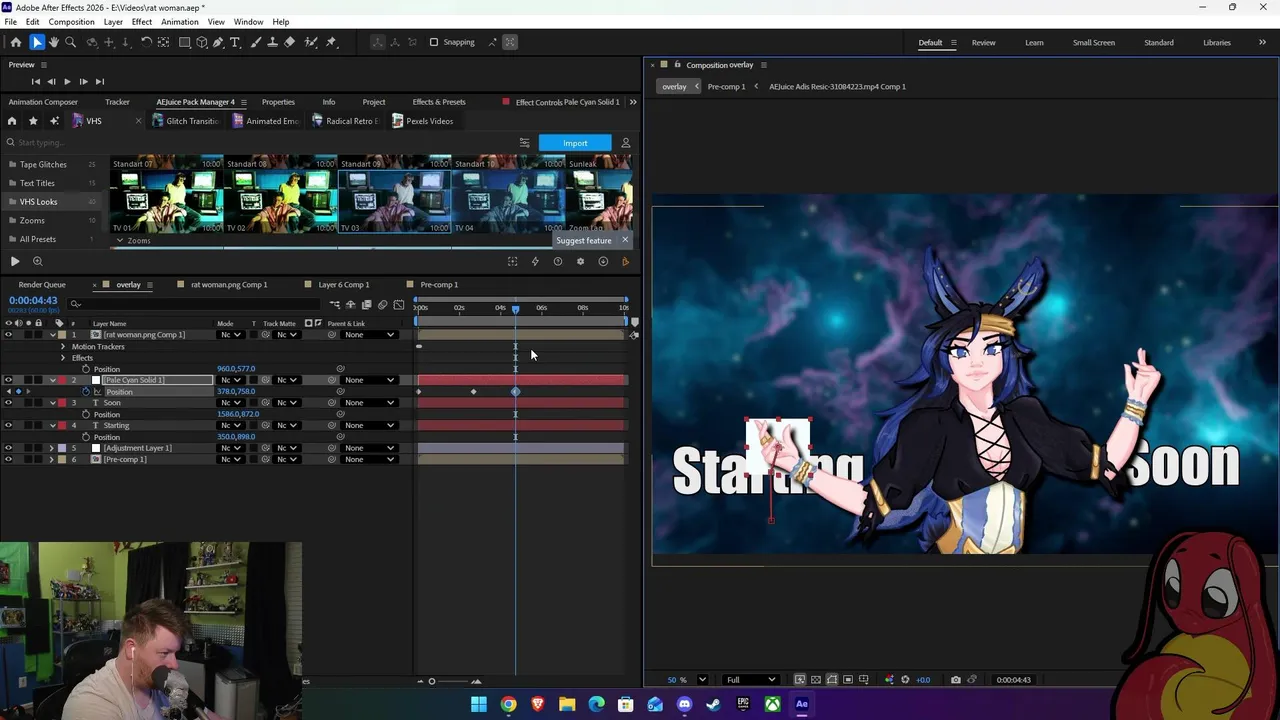1280x720 pixels.
Task: Select the Hand tool
Action: pyautogui.click(x=53, y=42)
